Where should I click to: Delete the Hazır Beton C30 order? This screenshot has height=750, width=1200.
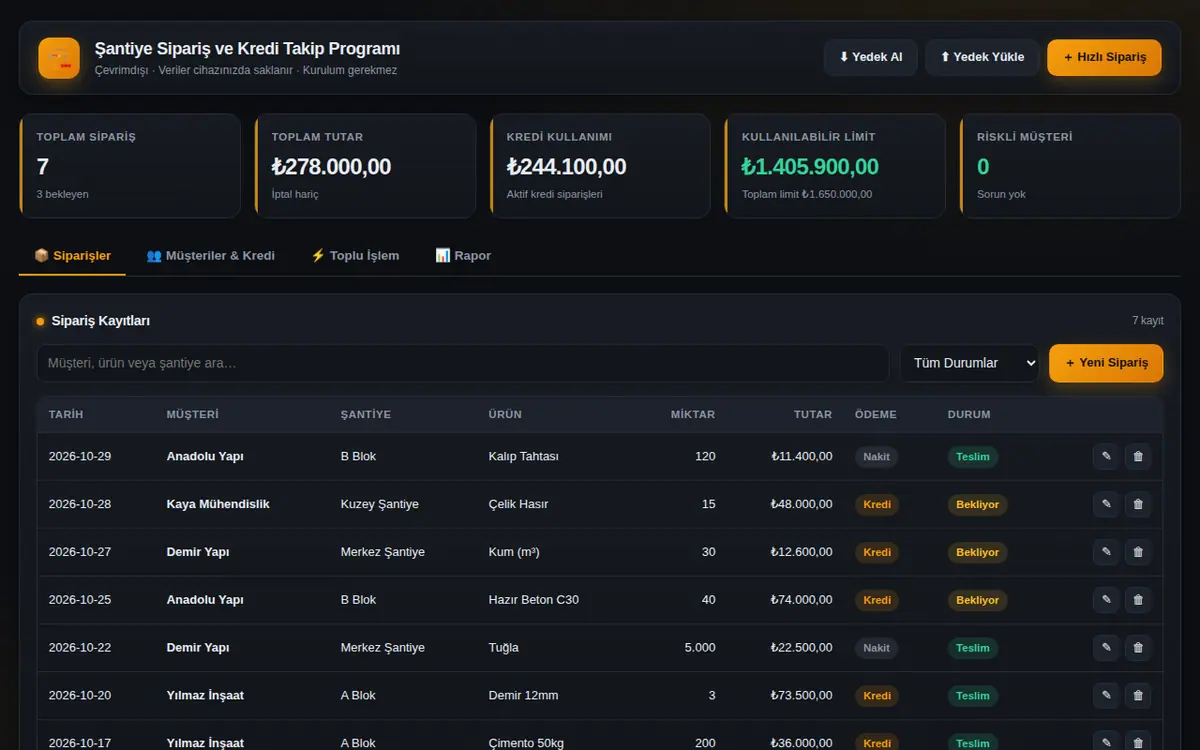1138,600
